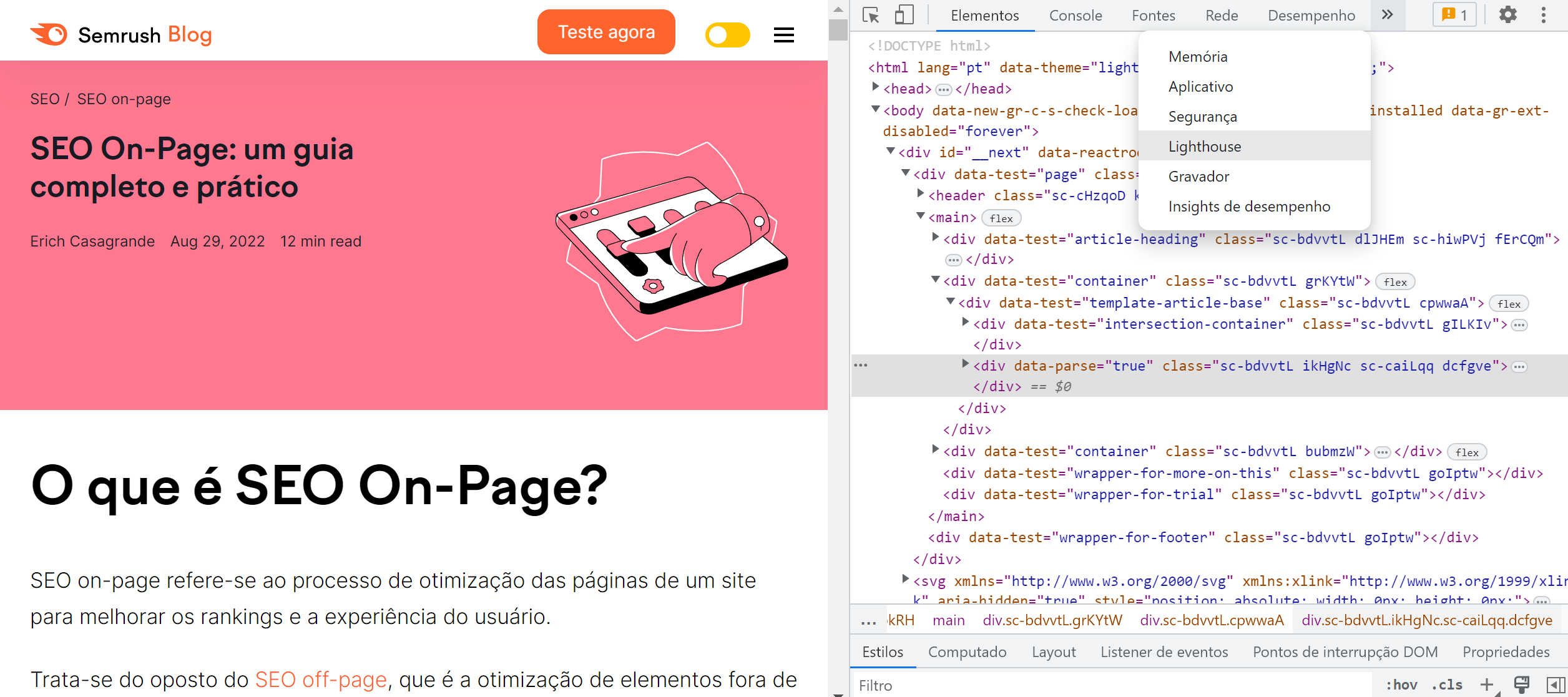Open the Semrush Blog hamburger menu
Viewport: 1568px width, 697px height.
783,35
